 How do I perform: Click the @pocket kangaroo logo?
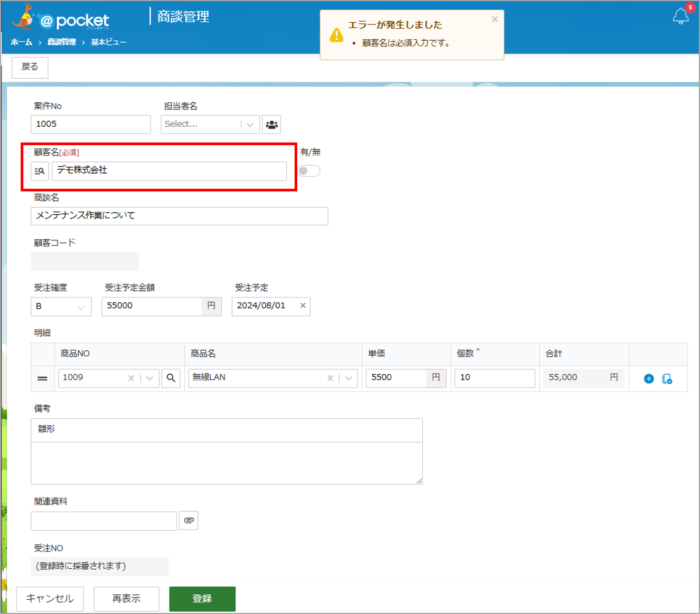click(60, 18)
